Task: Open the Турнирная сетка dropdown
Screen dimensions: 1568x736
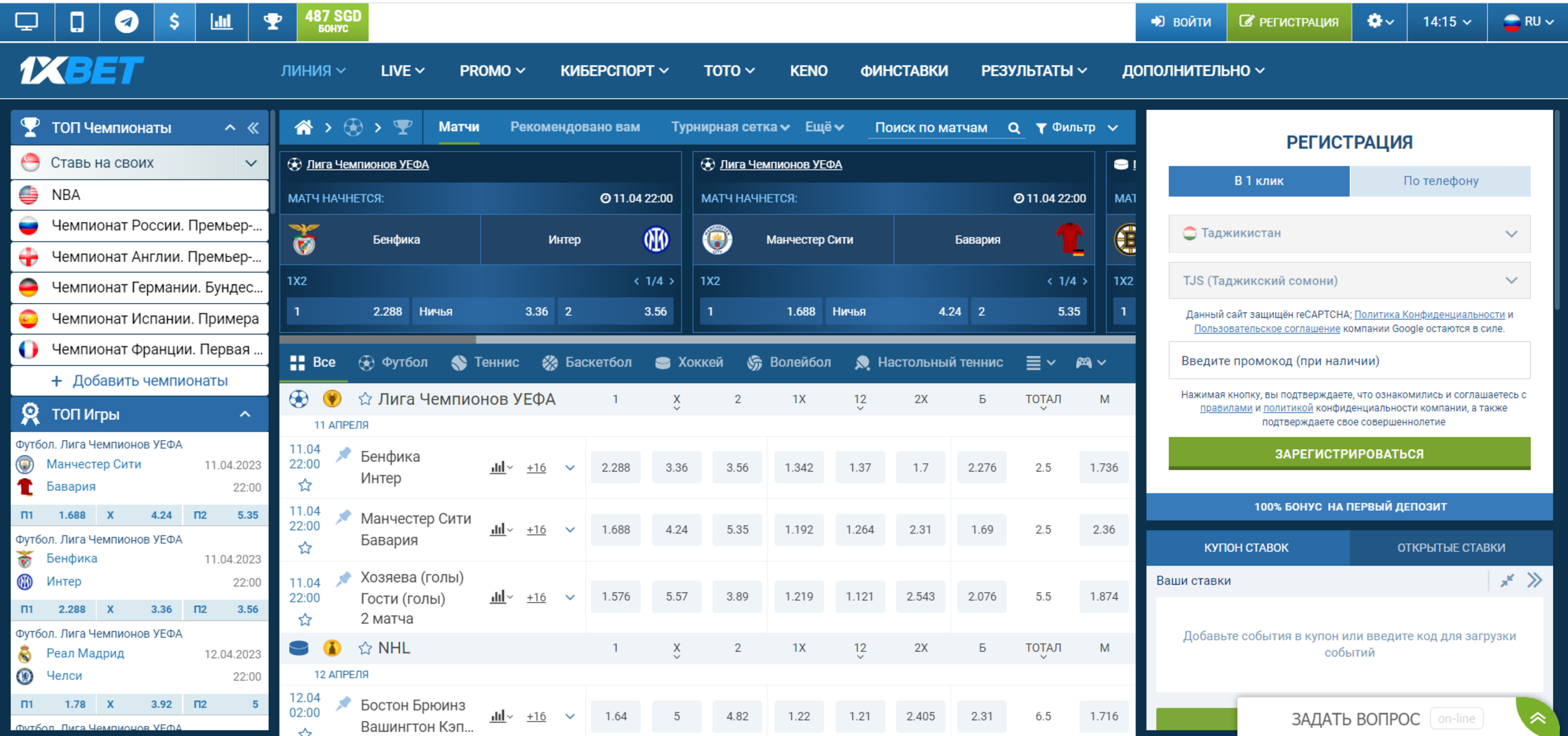Action: point(730,127)
